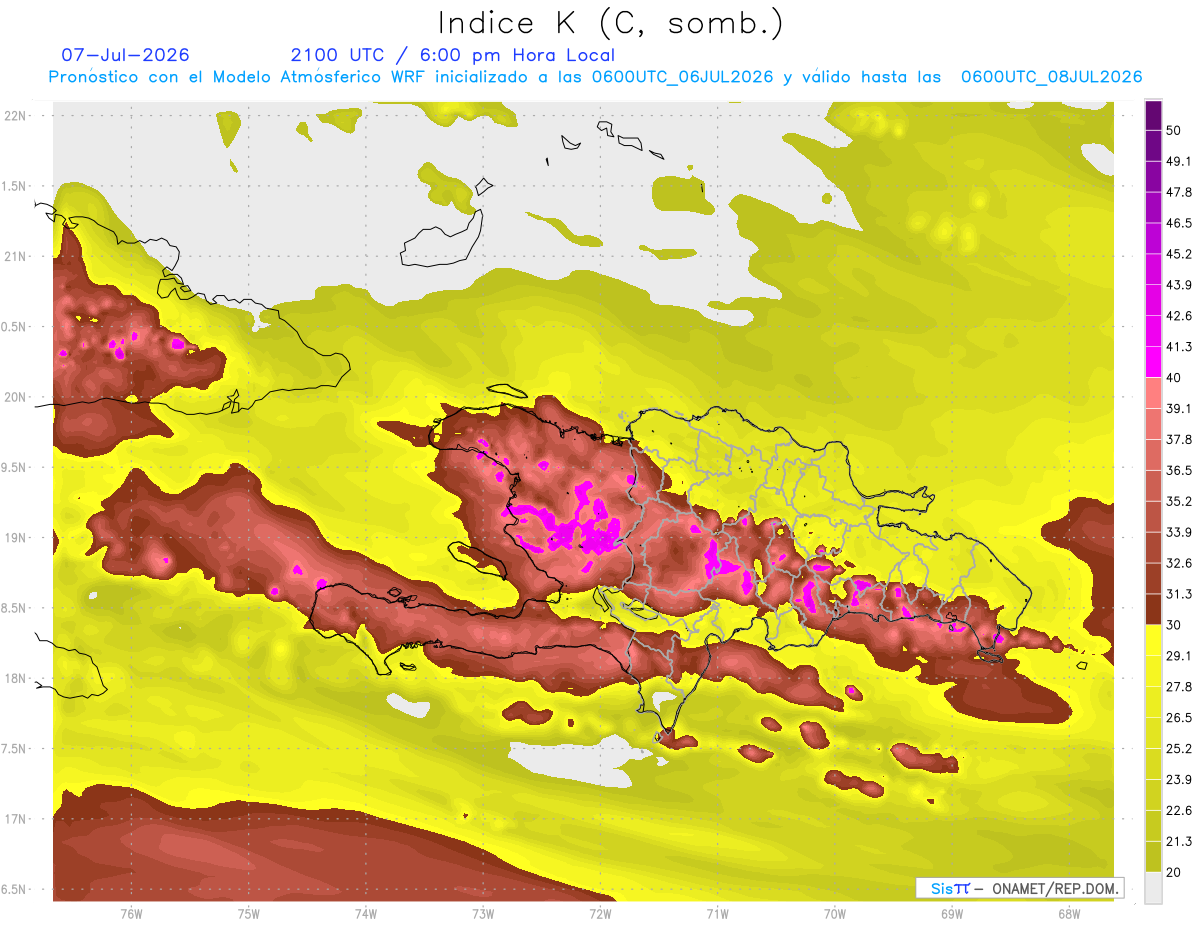Click the color scale value 39.1
The image size is (1200, 927).
(x=1178, y=408)
